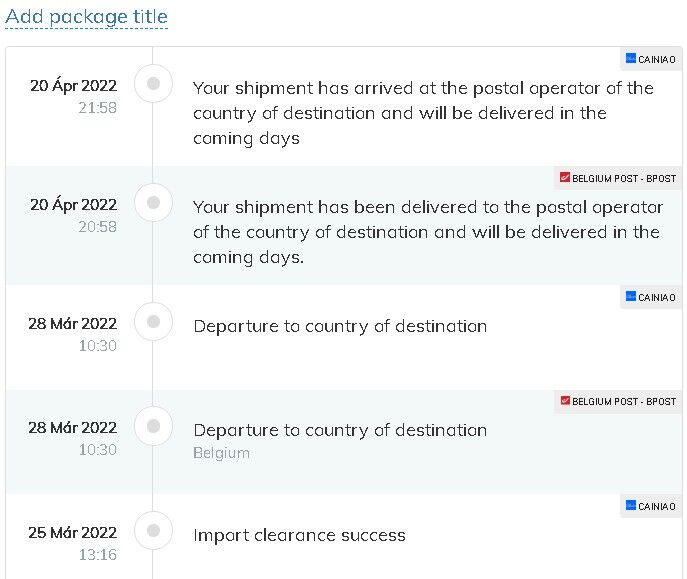
Task: Click first Departure to country of destination
Action: pyautogui.click(x=340, y=327)
